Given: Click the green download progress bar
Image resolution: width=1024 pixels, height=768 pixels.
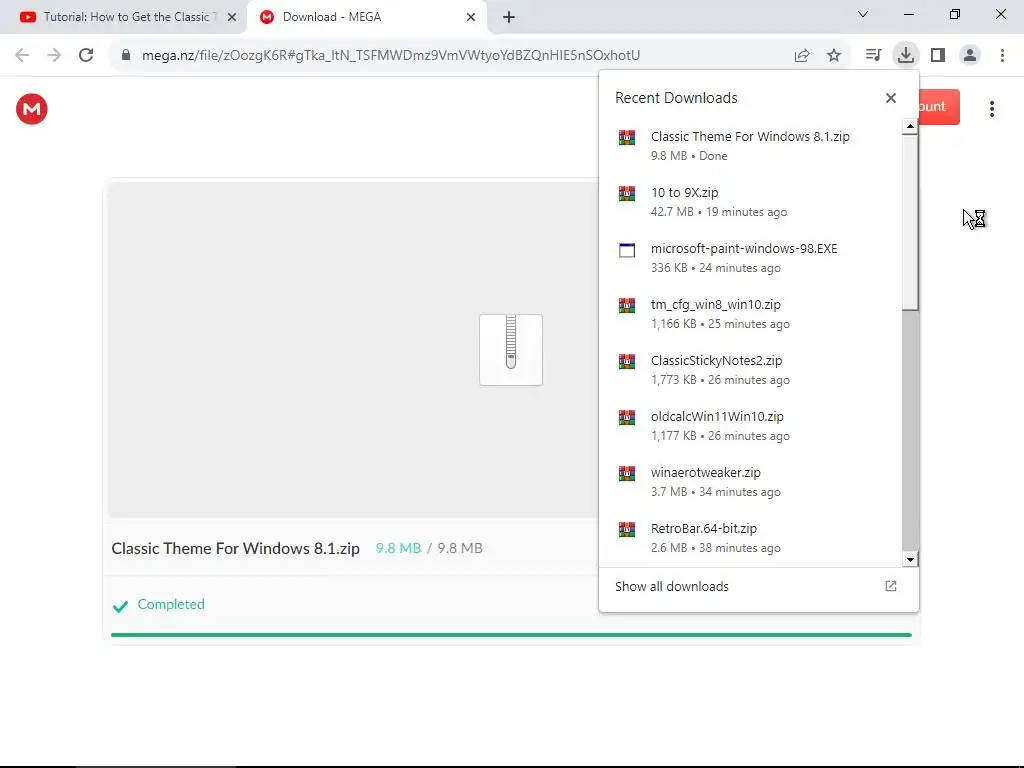Looking at the screenshot, I should pyautogui.click(x=511, y=634).
